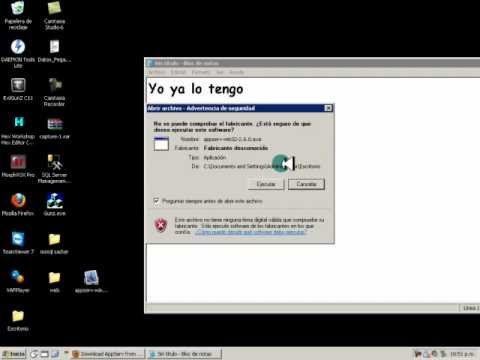The height and width of the screenshot is (360, 480).
Task: Select the Gunz.exe desktop icon
Action: (54, 204)
